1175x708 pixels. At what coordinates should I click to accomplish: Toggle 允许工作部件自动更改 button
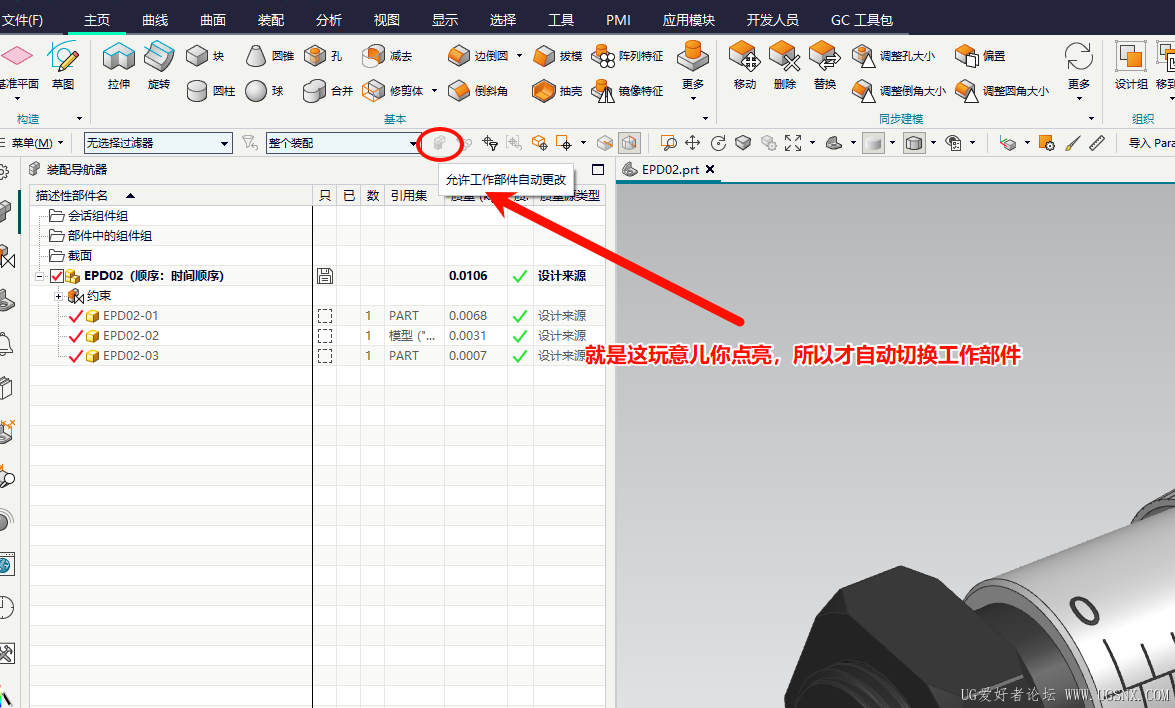point(439,142)
